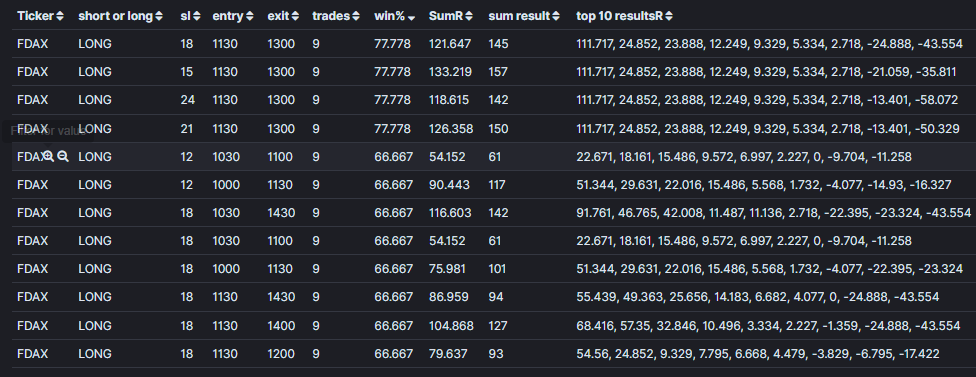Click the SumR column sort icon
The width and height of the screenshot is (976, 377).
click(x=469, y=16)
